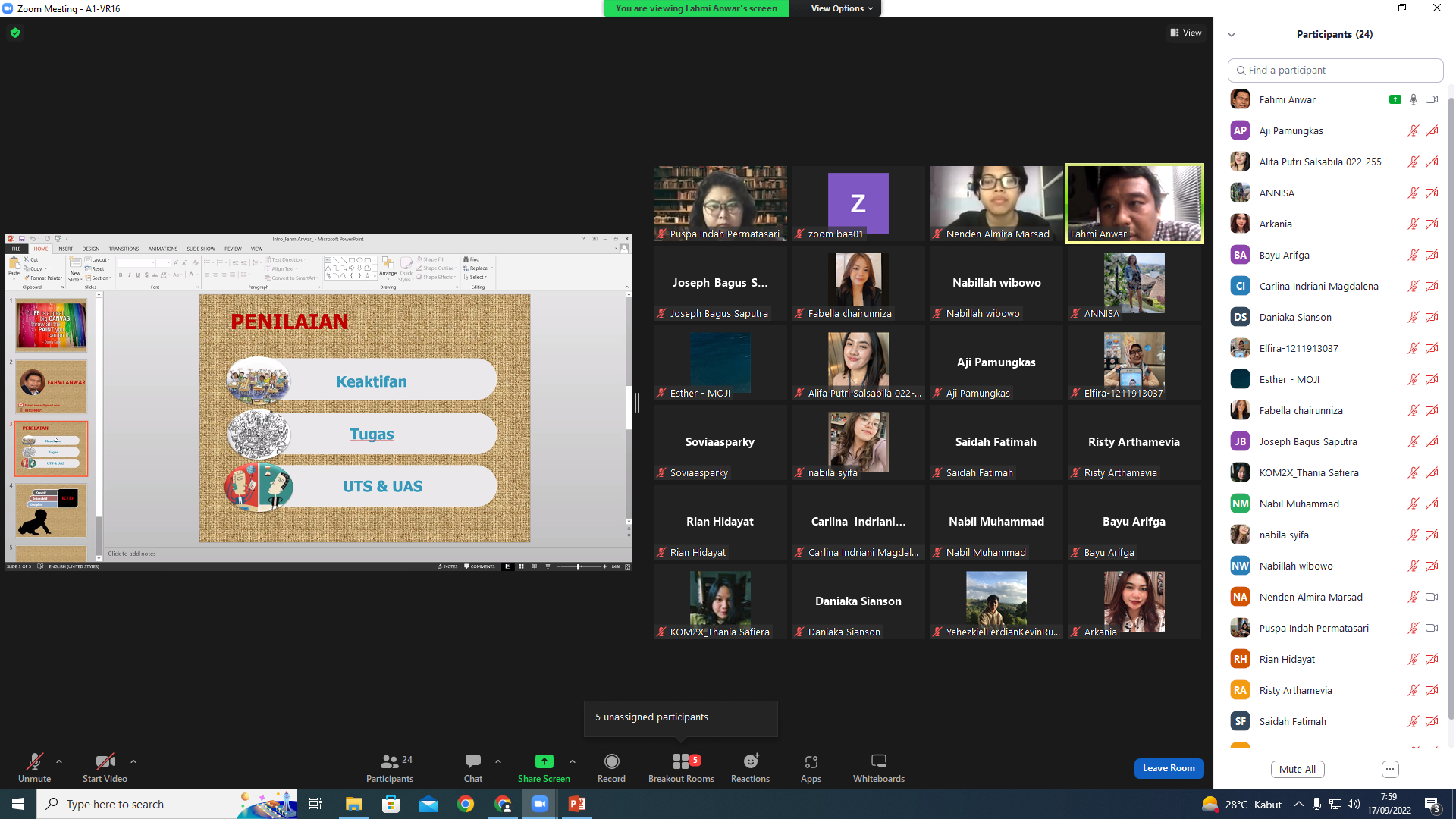
Task: Click zoom baa01 participant tile
Action: [x=858, y=203]
